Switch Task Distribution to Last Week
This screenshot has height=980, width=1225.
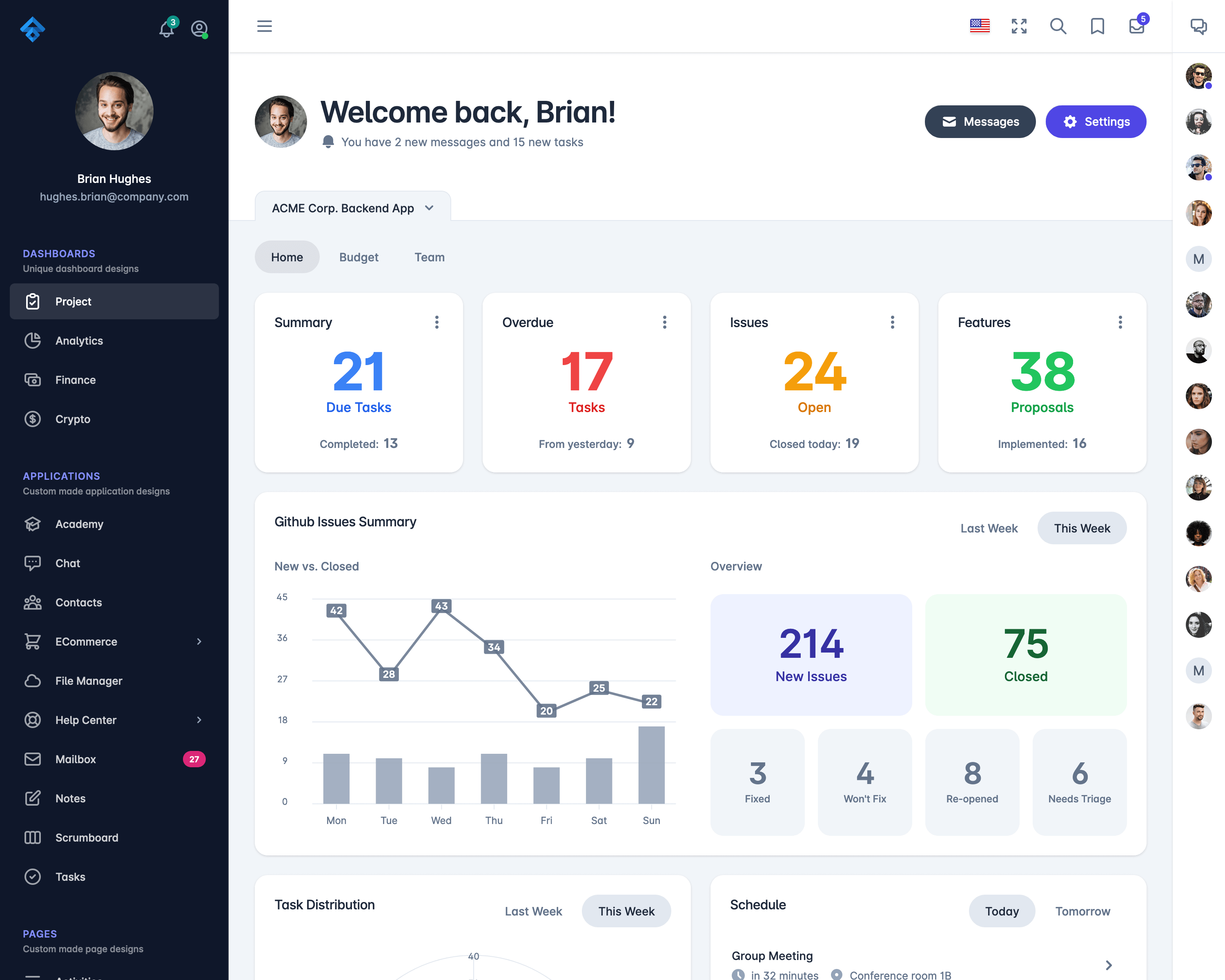(x=534, y=910)
